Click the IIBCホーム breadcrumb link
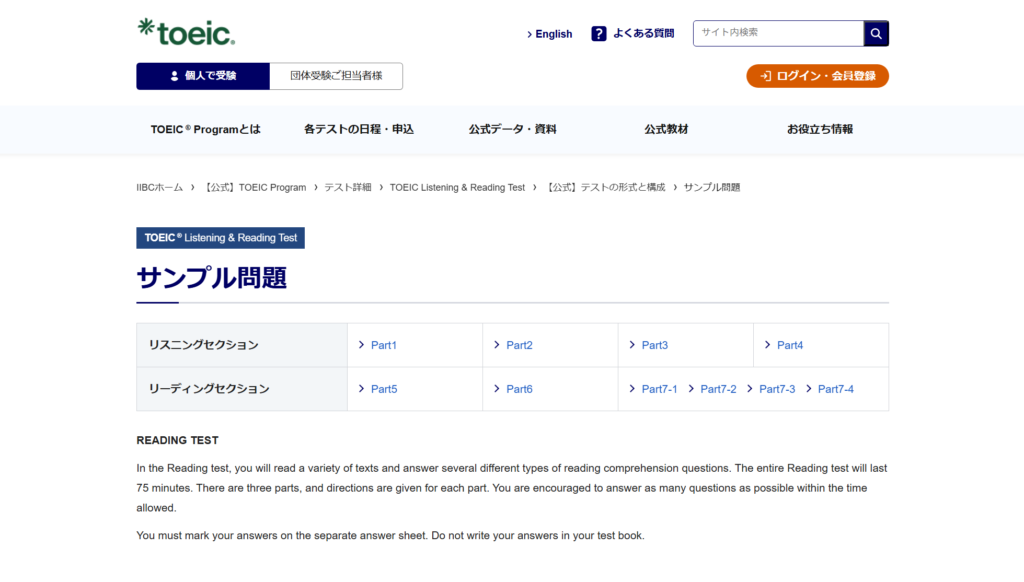 click(x=158, y=187)
